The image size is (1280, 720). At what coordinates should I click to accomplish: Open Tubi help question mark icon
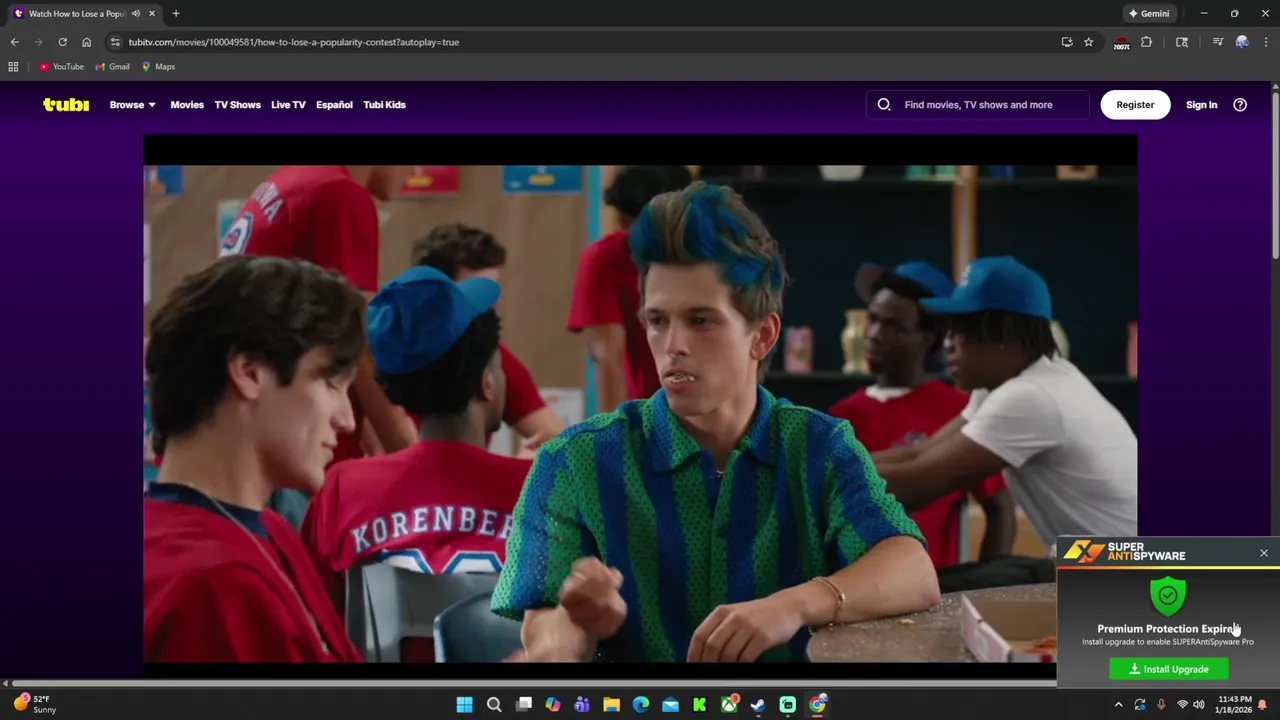click(1240, 104)
